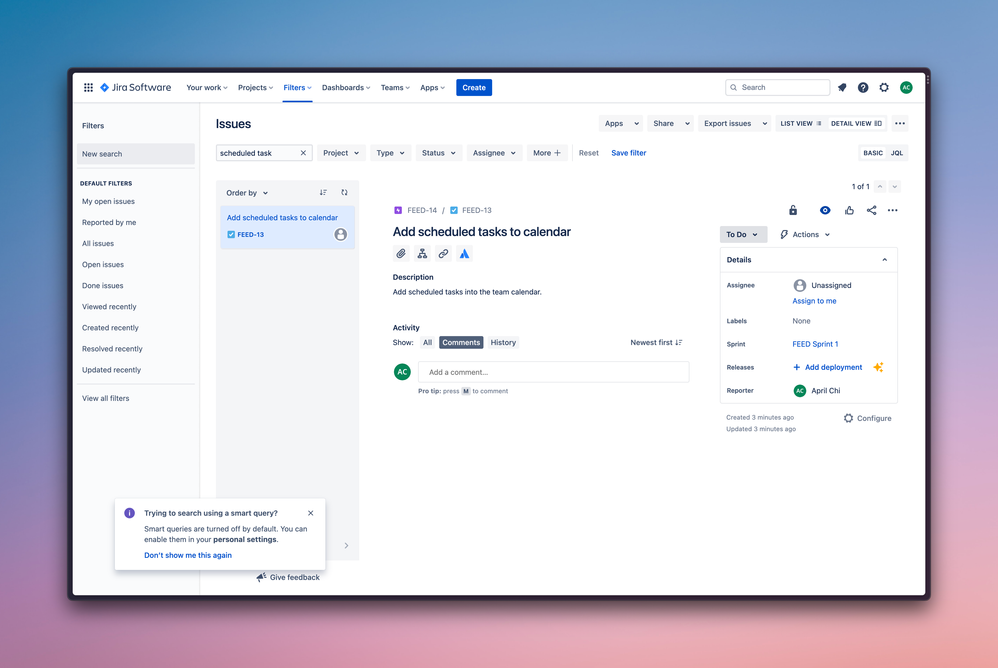
Task: Expand the issue list panel chevron
Action: click(x=346, y=546)
